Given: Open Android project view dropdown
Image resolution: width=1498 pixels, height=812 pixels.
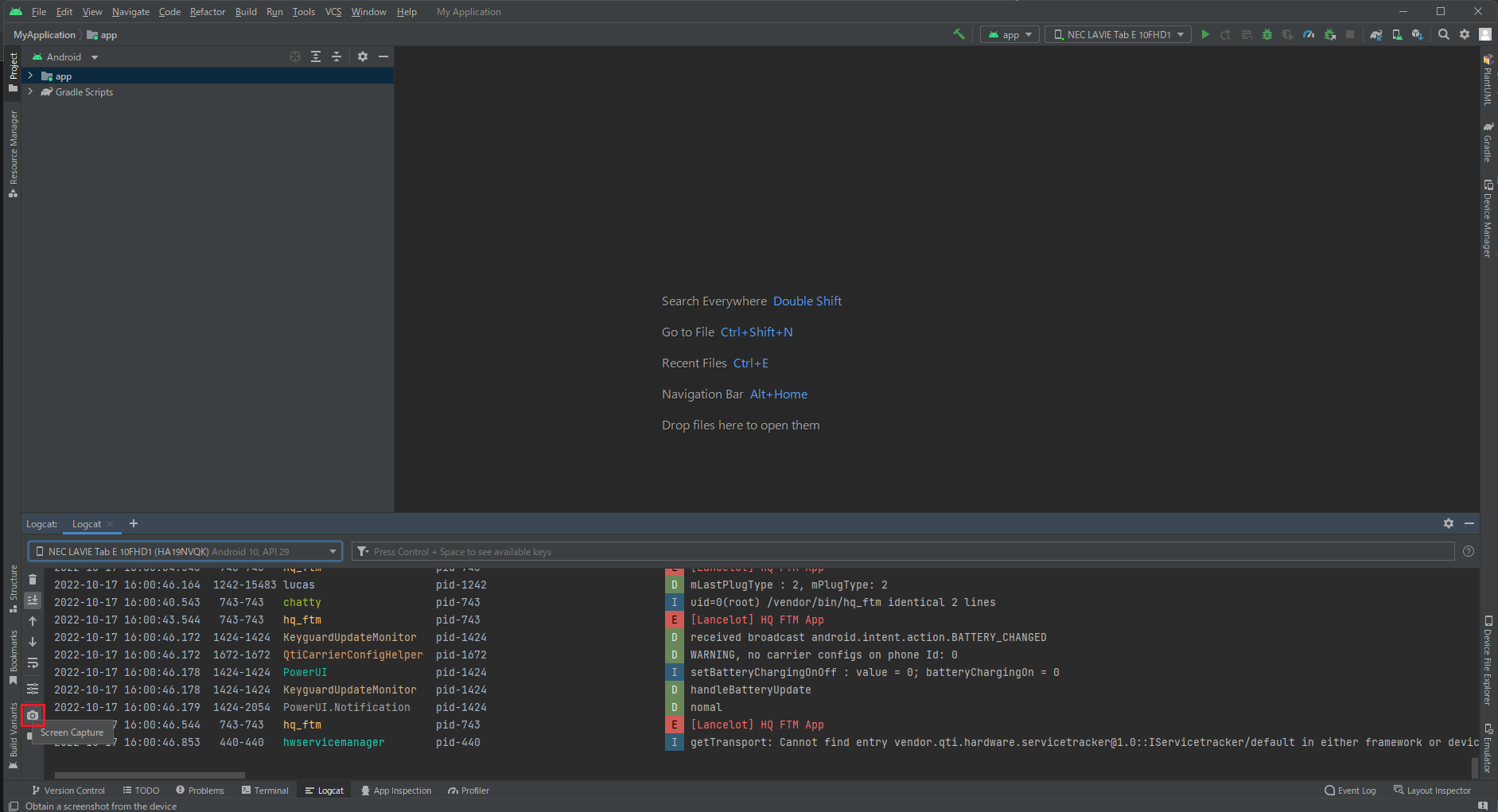Looking at the screenshot, I should click(x=64, y=56).
